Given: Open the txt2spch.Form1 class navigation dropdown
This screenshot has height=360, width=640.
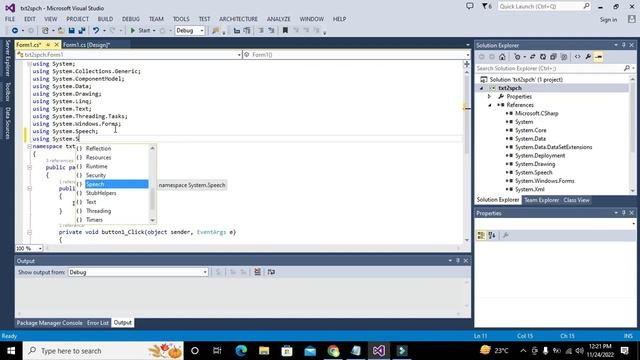Looking at the screenshot, I should pyautogui.click(x=129, y=55).
